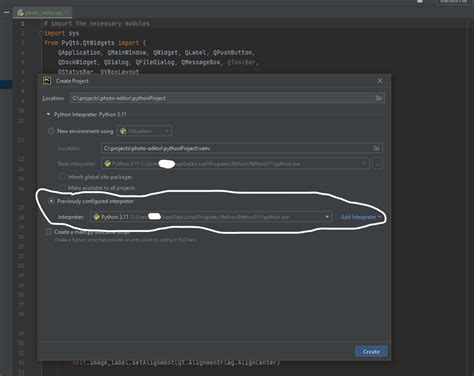Click the Python file icon on editor tab
The image size is (474, 376).
click(x=20, y=13)
